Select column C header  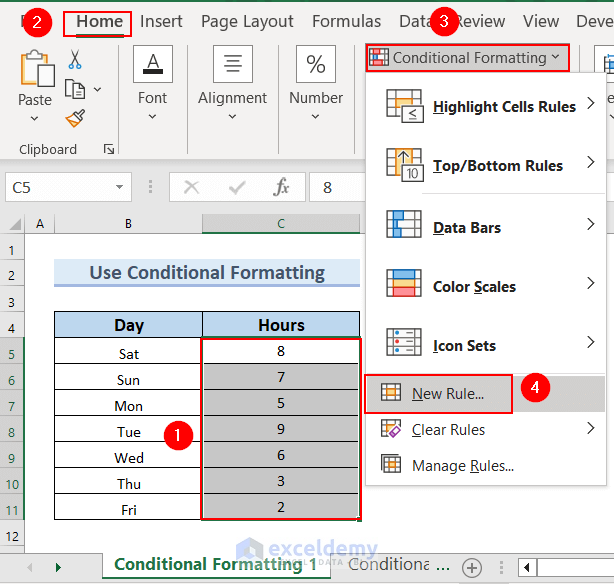[x=281, y=224]
